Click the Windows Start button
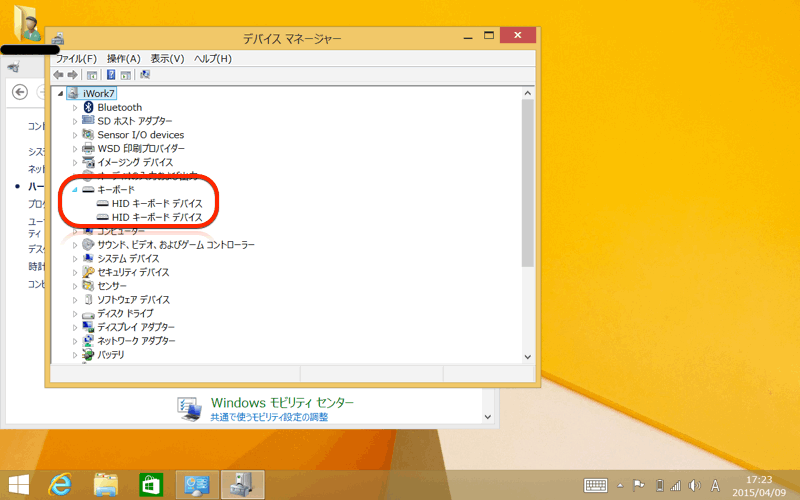Image resolution: width=800 pixels, height=500 pixels. click(16, 485)
